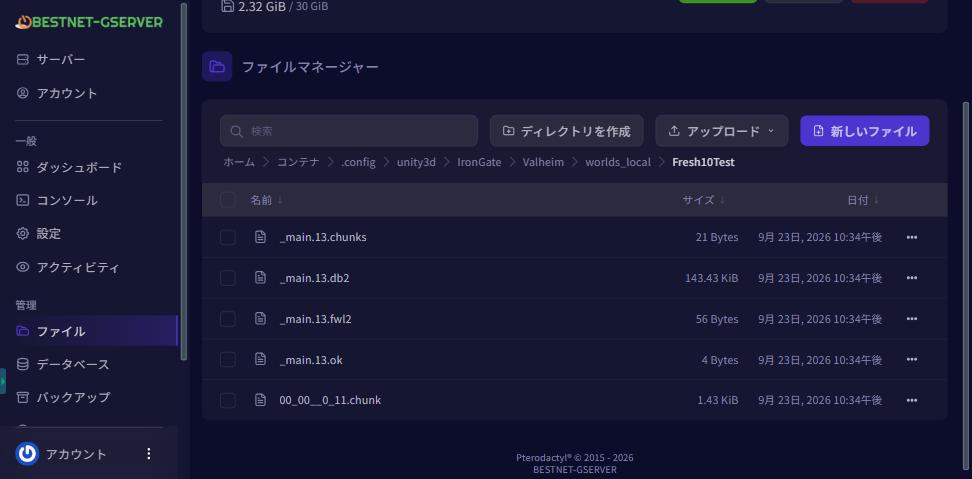Click Fresh10Test in the breadcrumb

pos(704,162)
